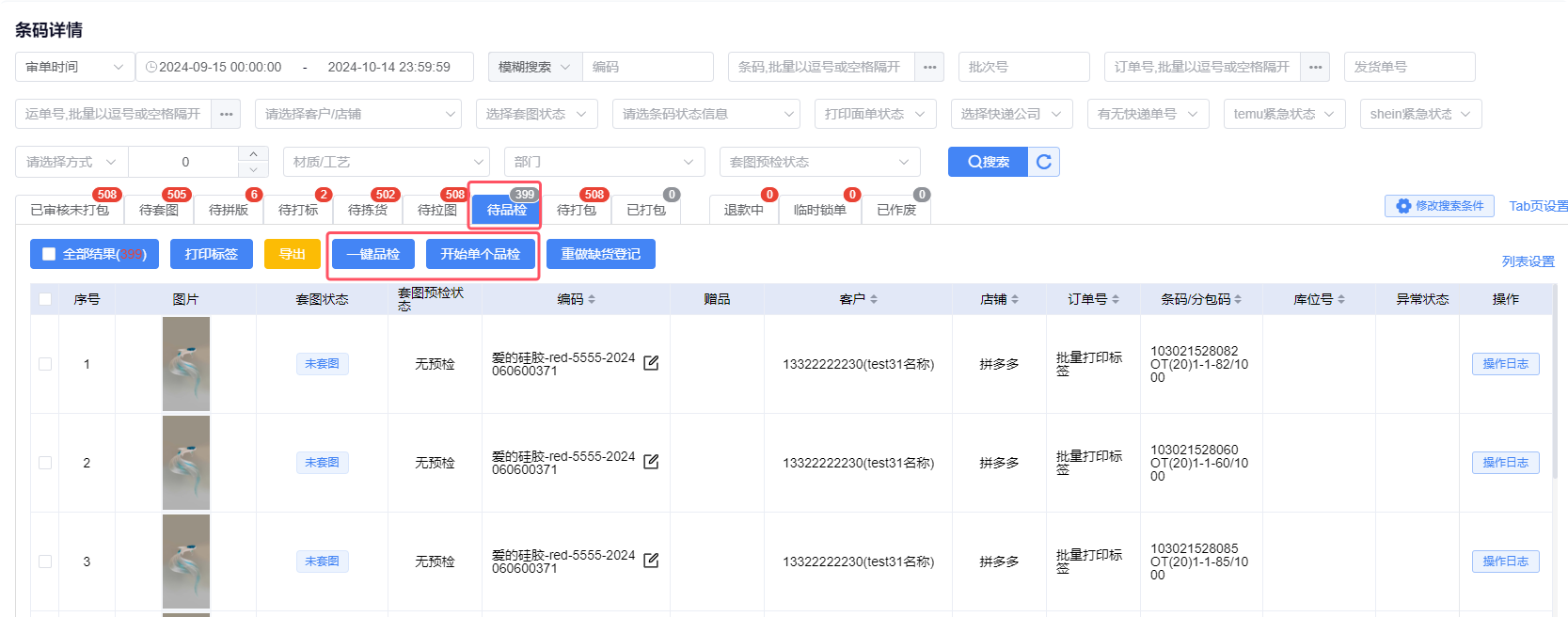Viewport: 1568px width, 617px height.
Task: Open the 模糊搜索 dropdown
Action: tap(535, 67)
